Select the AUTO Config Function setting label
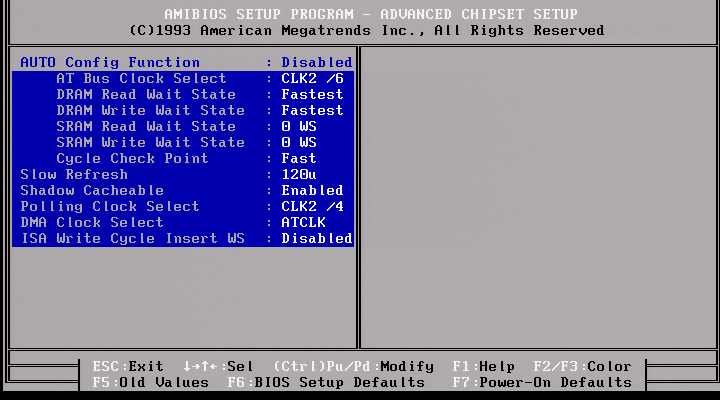Viewport: 720px width, 400px height. [110, 62]
